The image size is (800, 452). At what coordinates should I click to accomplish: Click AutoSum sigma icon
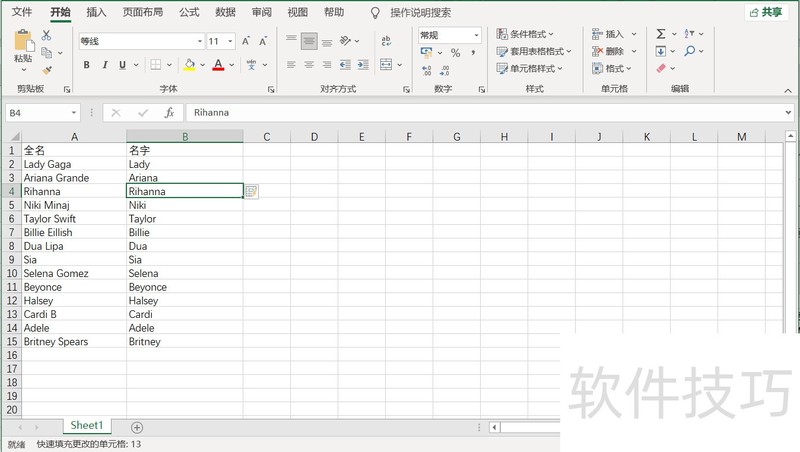click(x=661, y=34)
